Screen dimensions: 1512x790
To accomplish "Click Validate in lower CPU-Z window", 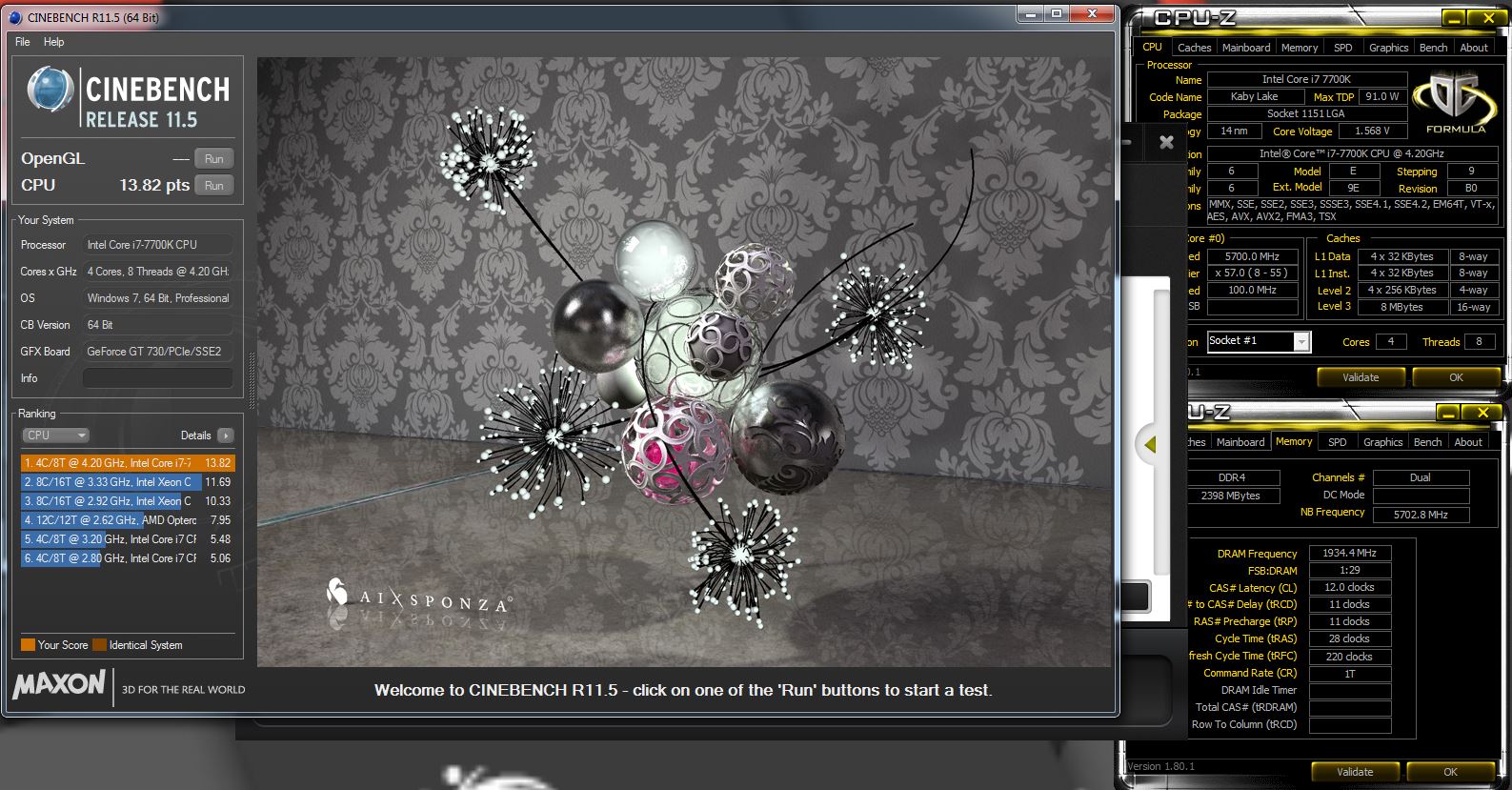I will (1355, 772).
